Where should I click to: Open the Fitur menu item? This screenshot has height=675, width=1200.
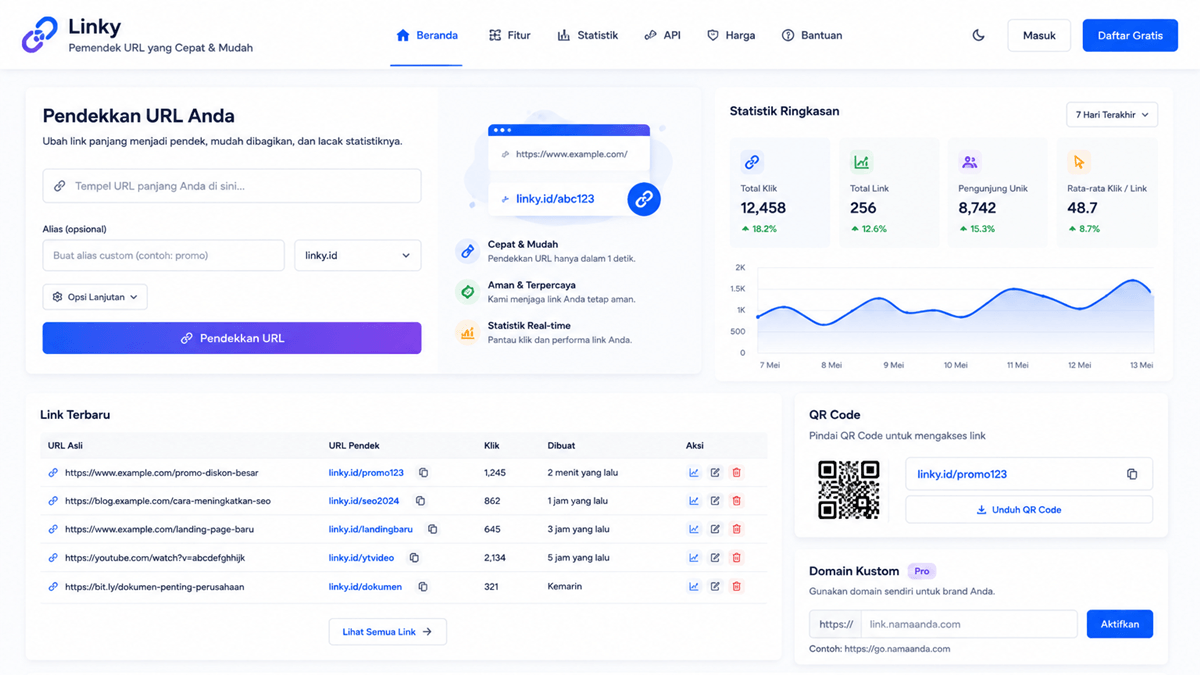tap(510, 35)
